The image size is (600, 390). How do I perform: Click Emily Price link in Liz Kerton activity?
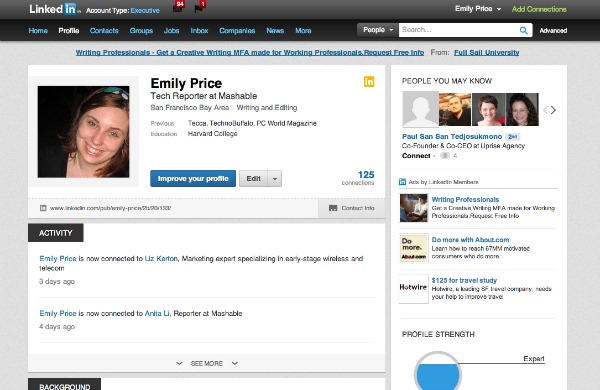58,259
